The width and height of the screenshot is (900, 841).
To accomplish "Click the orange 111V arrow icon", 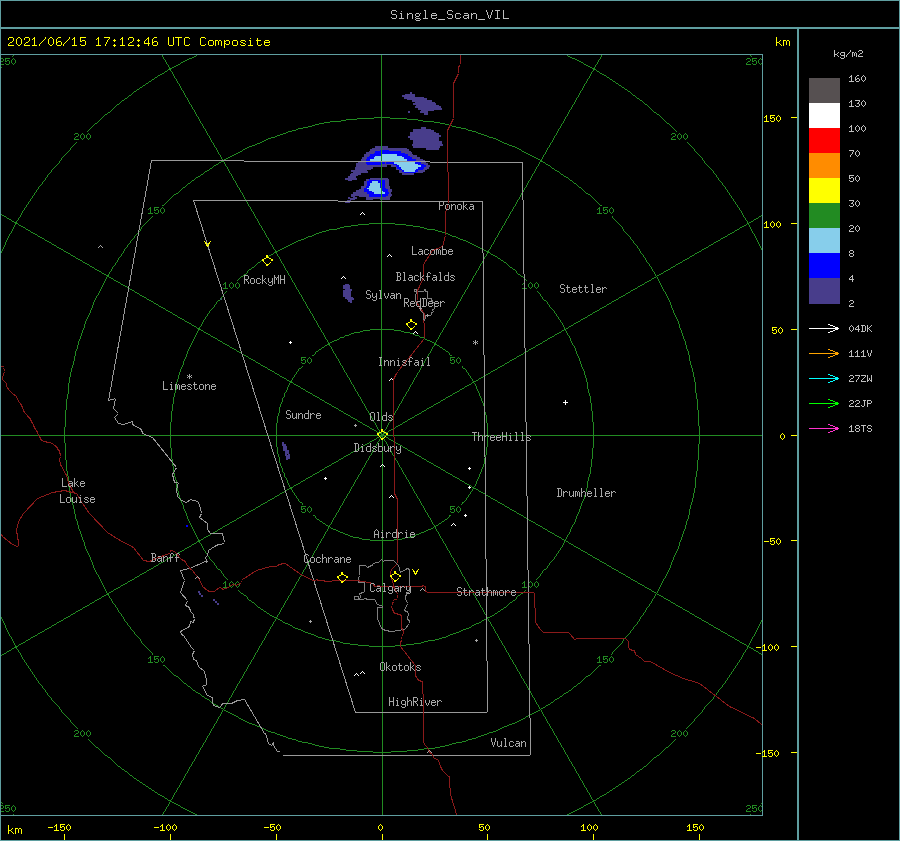I will [824, 354].
